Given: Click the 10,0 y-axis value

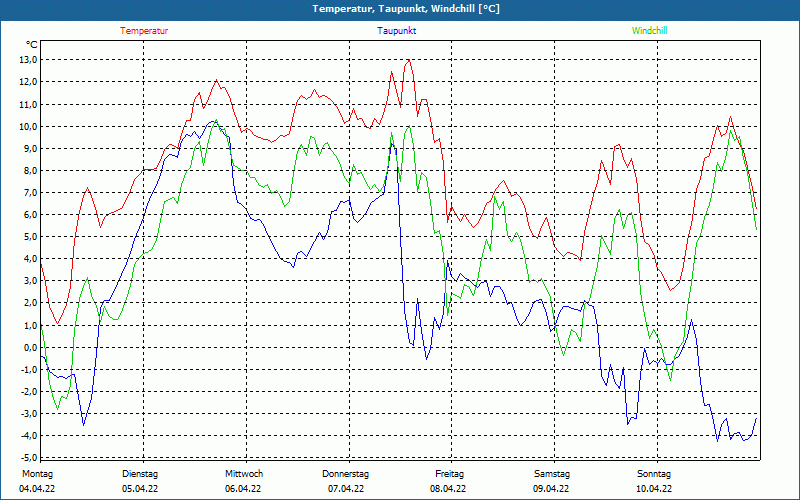Looking at the screenshot, I should [x=29, y=126].
